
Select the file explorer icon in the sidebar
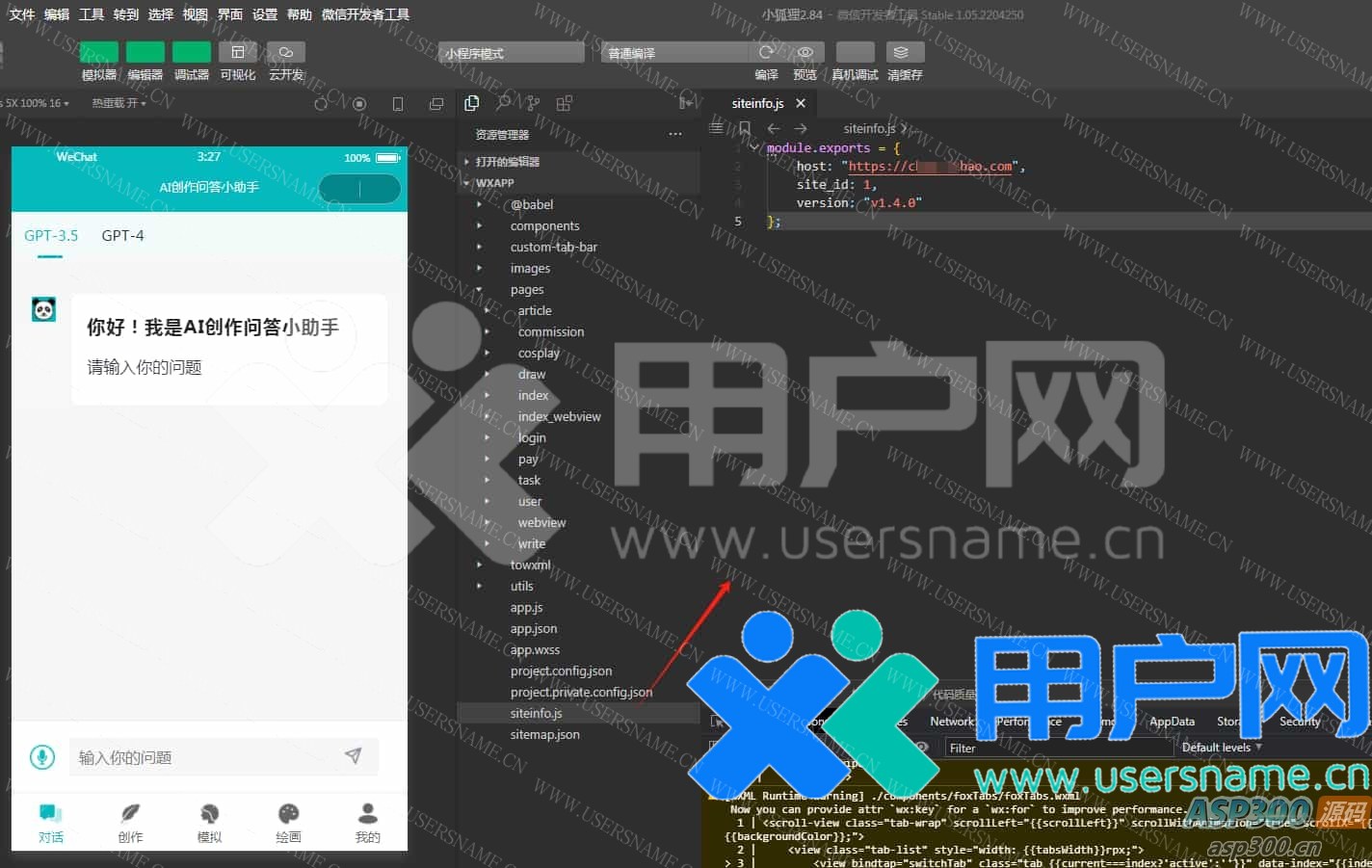471,103
